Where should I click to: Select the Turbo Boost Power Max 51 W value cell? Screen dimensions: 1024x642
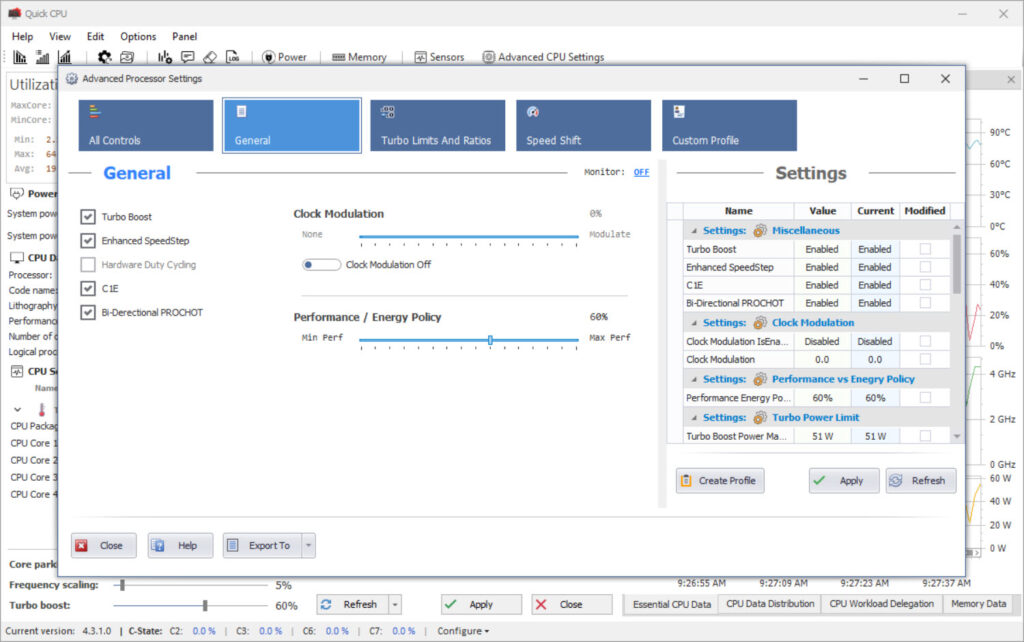coord(822,436)
